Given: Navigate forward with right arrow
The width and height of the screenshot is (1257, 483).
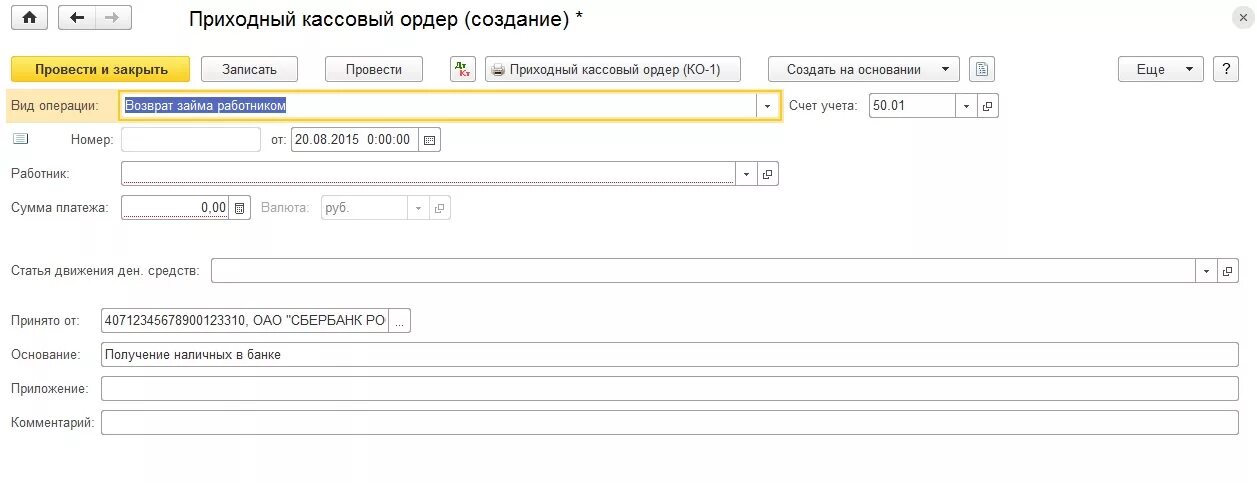Looking at the screenshot, I should point(112,18).
